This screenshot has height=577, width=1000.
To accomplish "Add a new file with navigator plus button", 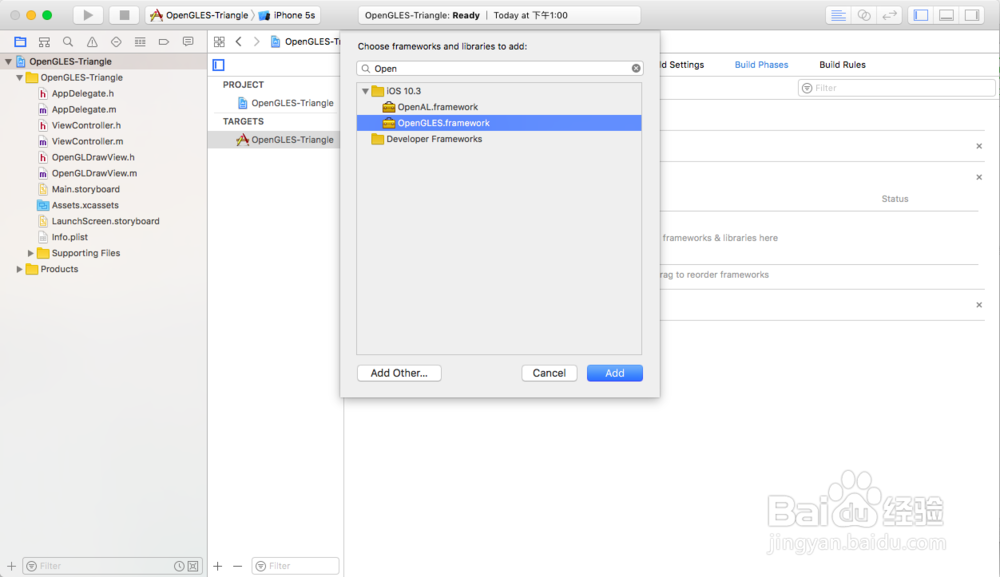I will [x=11, y=566].
